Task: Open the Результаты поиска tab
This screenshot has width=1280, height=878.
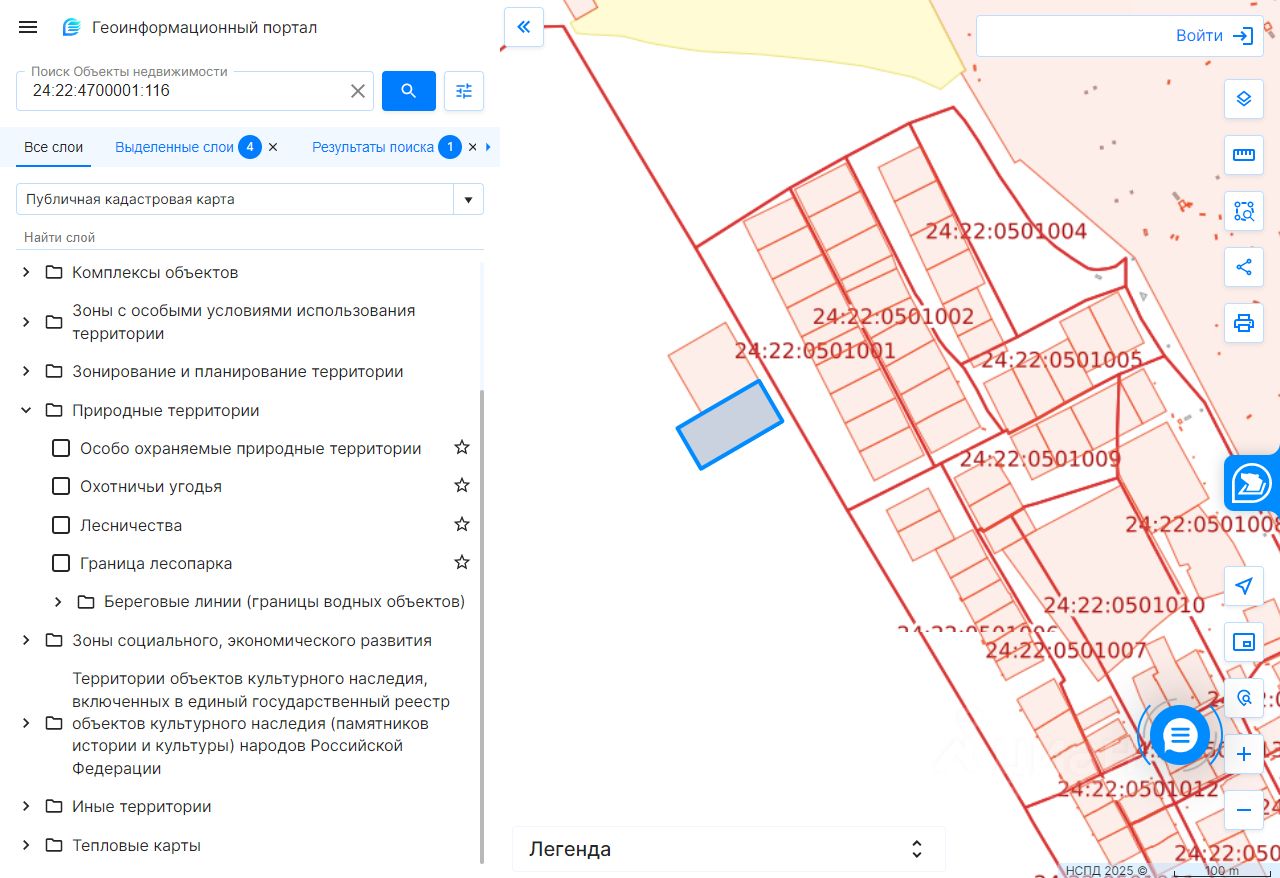Action: (373, 147)
